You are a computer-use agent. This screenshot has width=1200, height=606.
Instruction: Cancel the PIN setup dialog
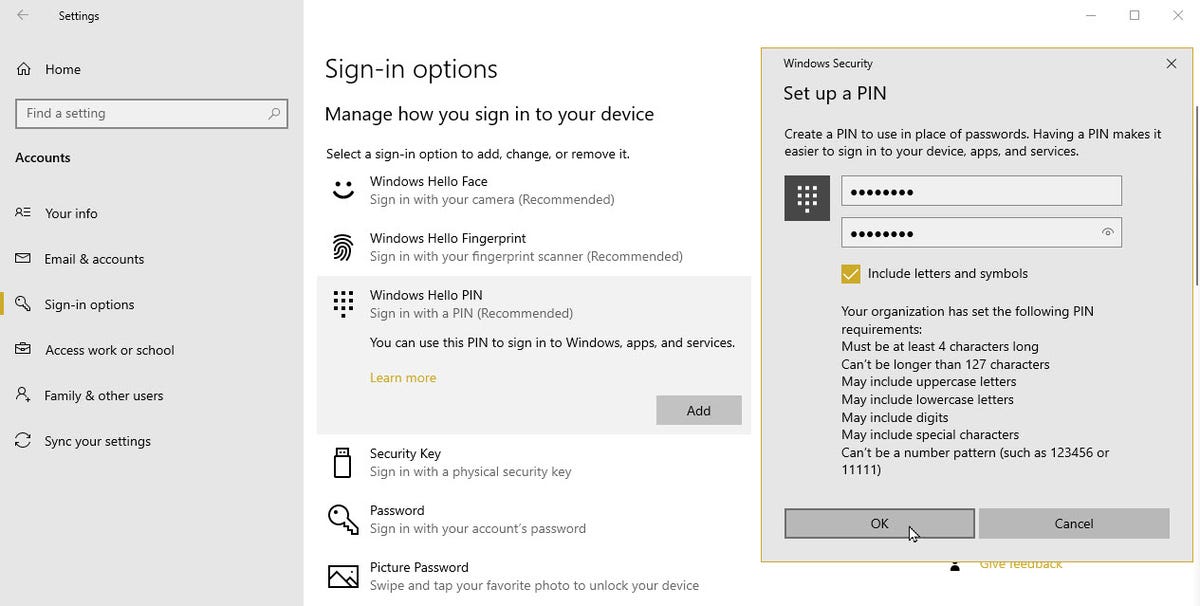[1074, 523]
